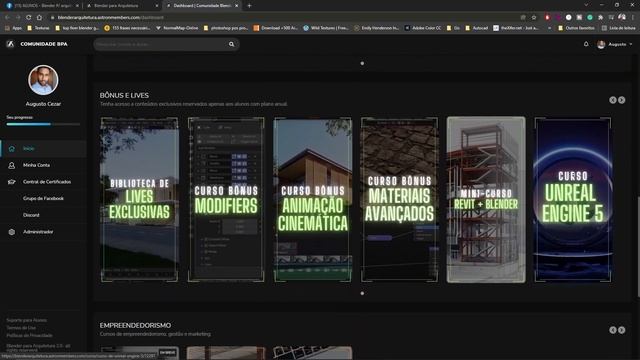Open Curso Bônus Animação Cinemática card
Image resolution: width=640 pixels, height=360 pixels.
point(313,200)
